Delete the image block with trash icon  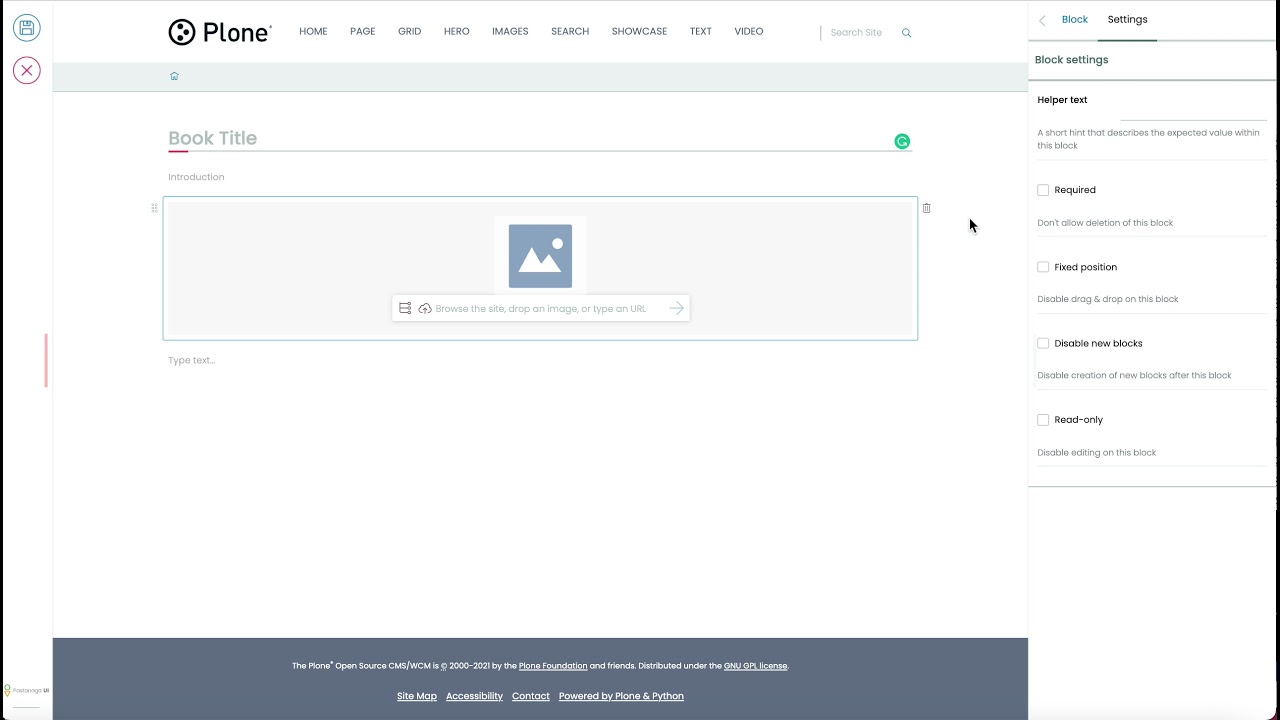point(926,208)
